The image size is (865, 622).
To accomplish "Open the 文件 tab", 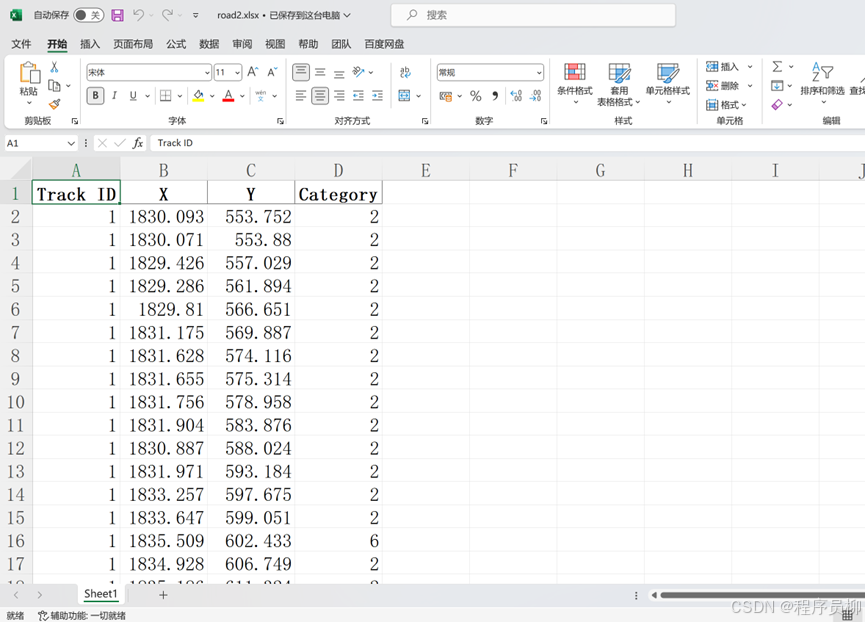I will 21,44.
